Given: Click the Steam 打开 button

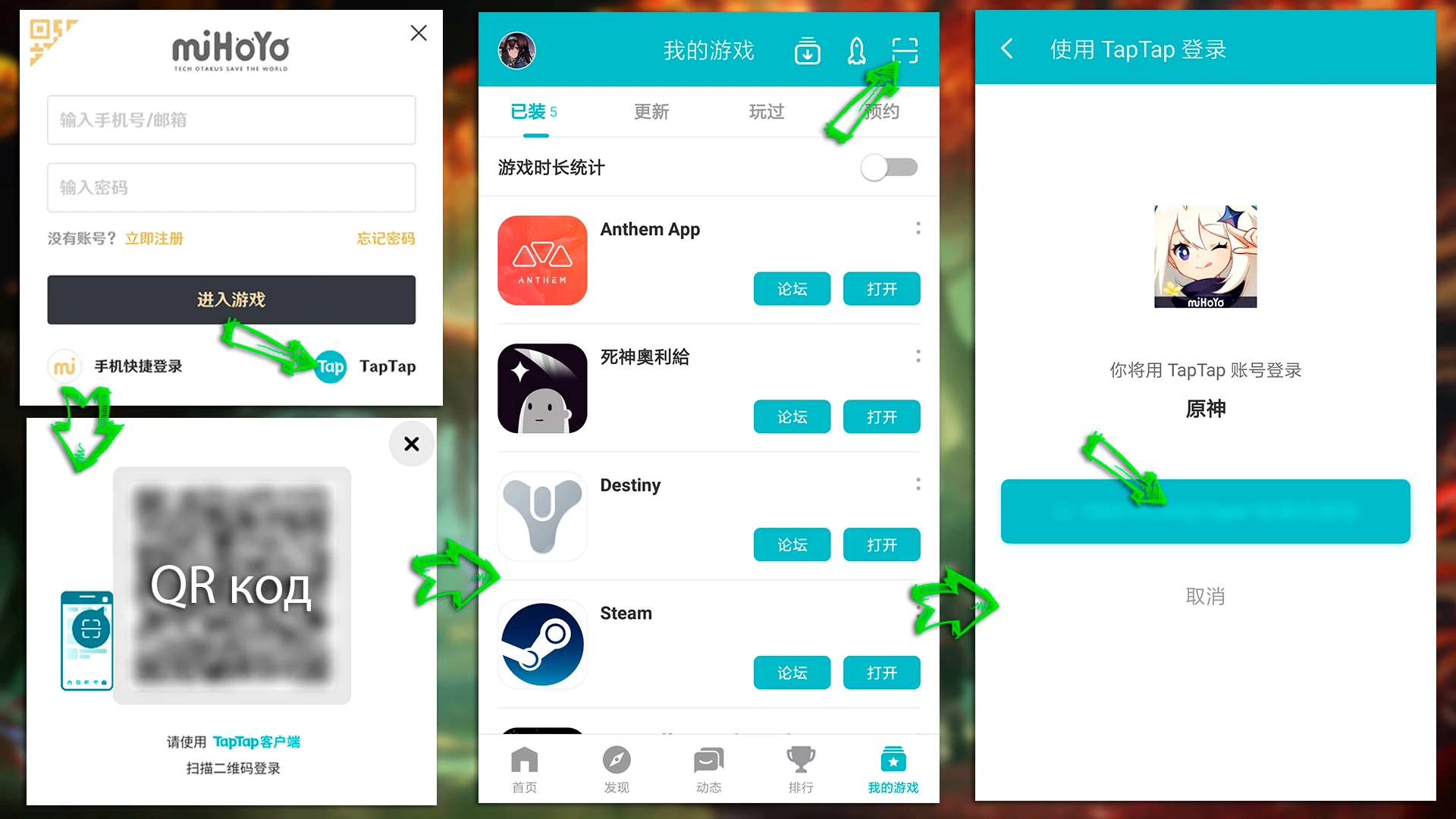Looking at the screenshot, I should [882, 672].
